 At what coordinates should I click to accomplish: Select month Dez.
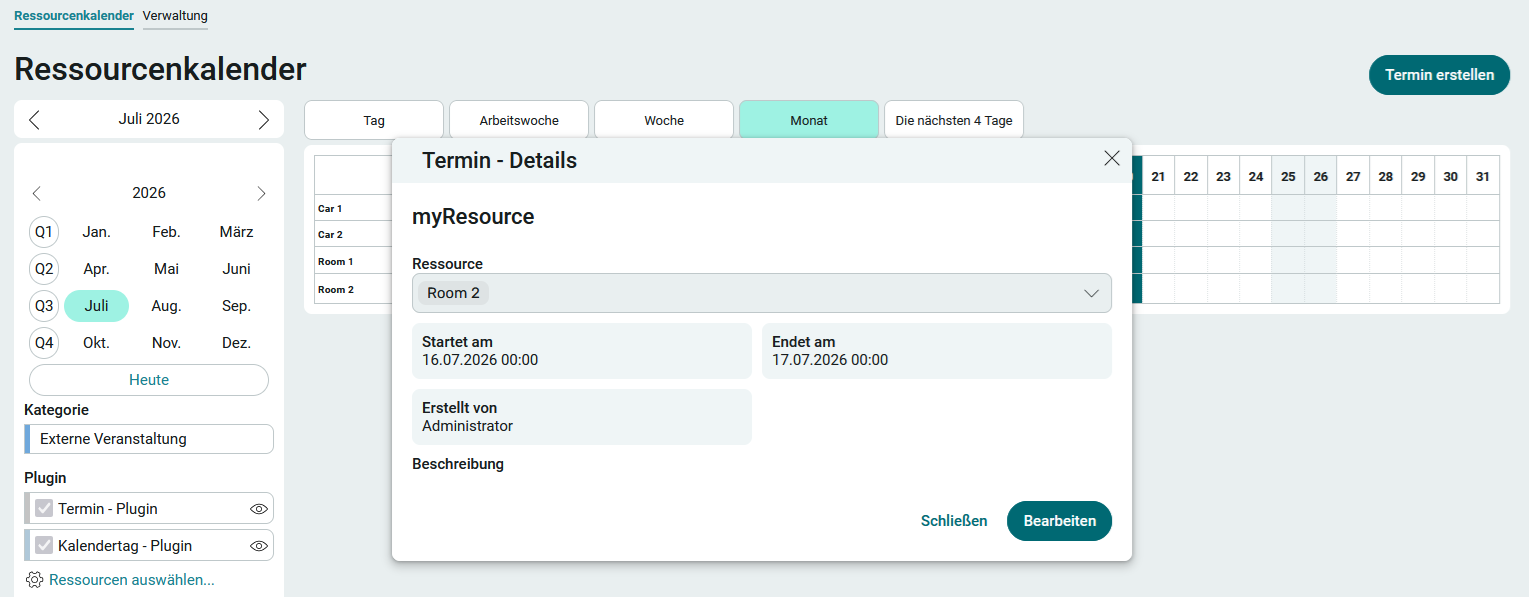(x=236, y=343)
